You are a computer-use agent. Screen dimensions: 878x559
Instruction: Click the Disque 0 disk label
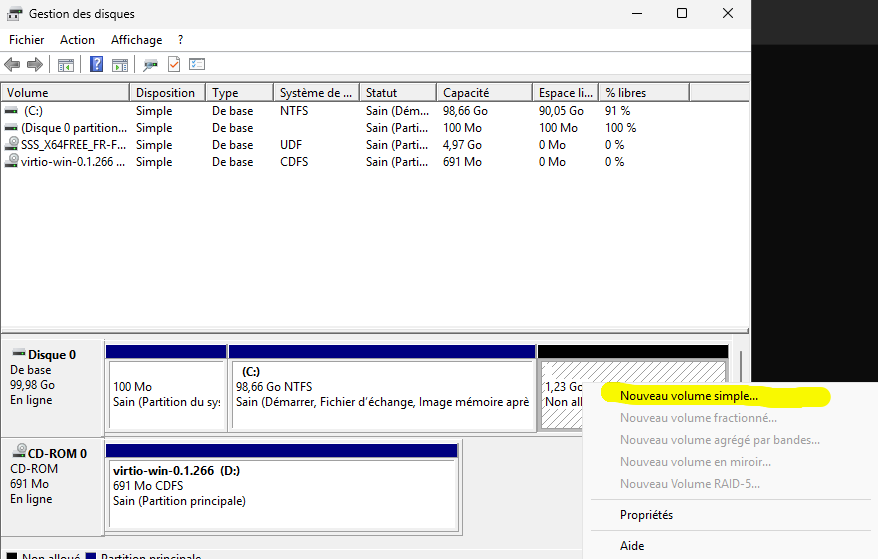(x=52, y=355)
